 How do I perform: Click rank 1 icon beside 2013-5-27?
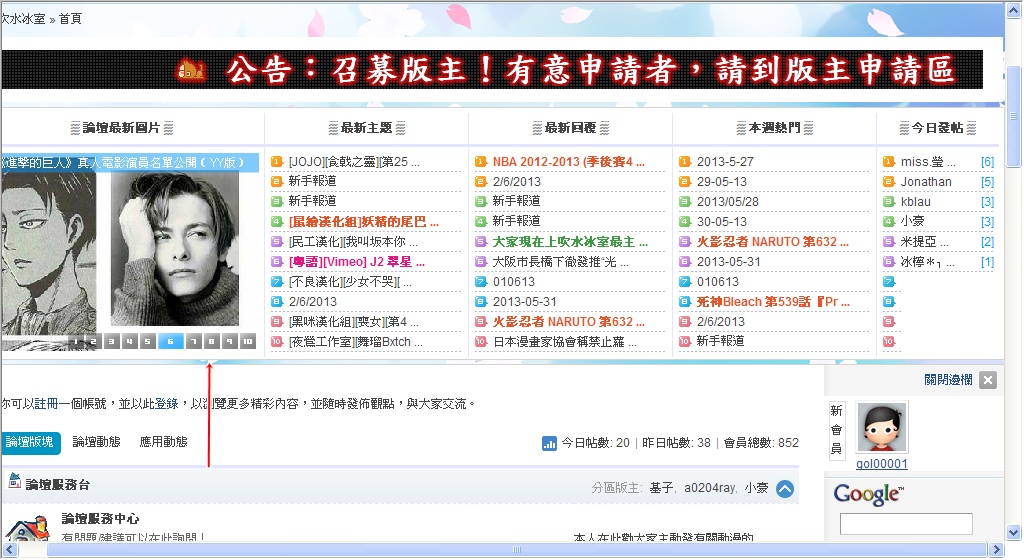tap(684, 162)
